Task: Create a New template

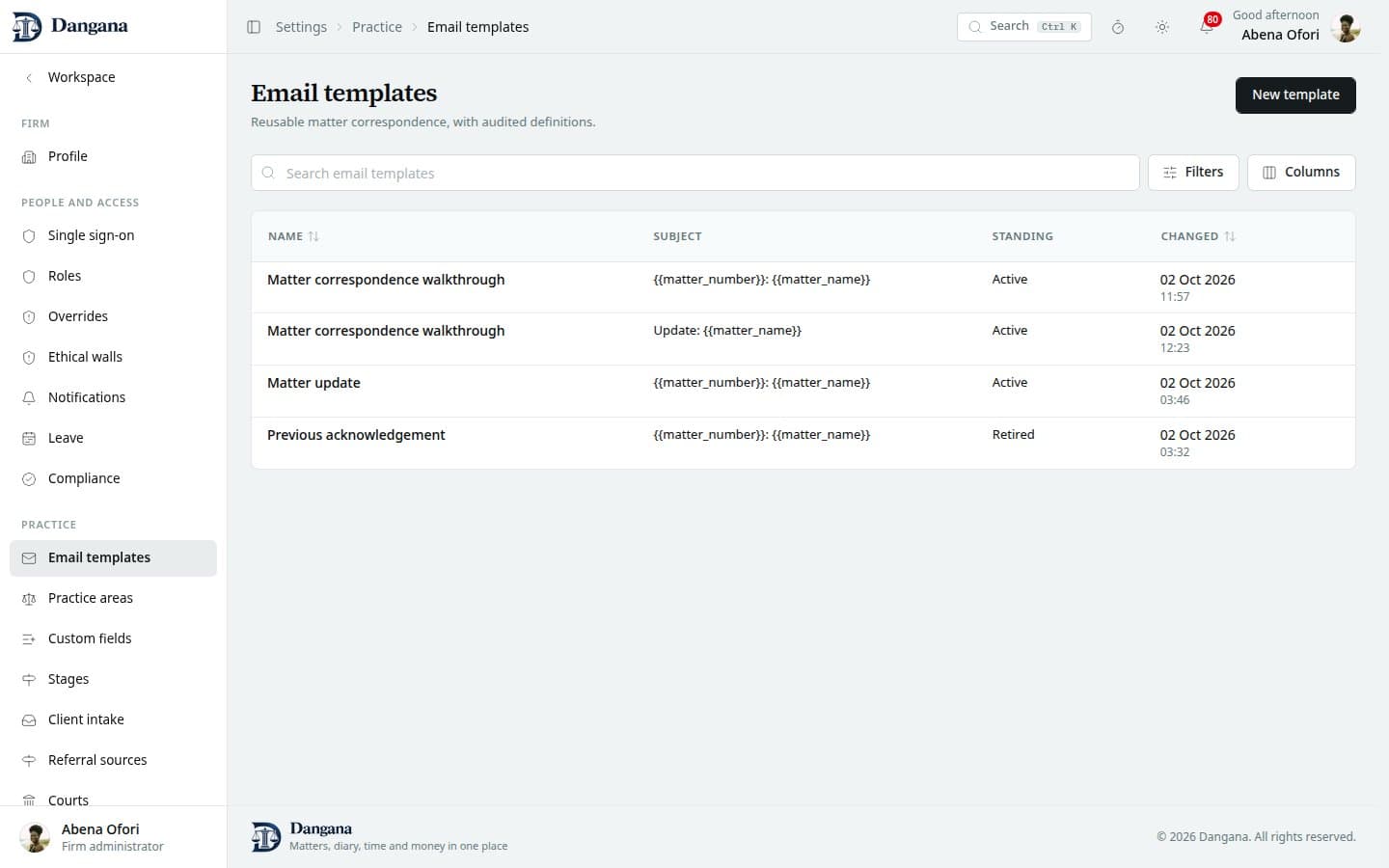Action: [x=1295, y=95]
